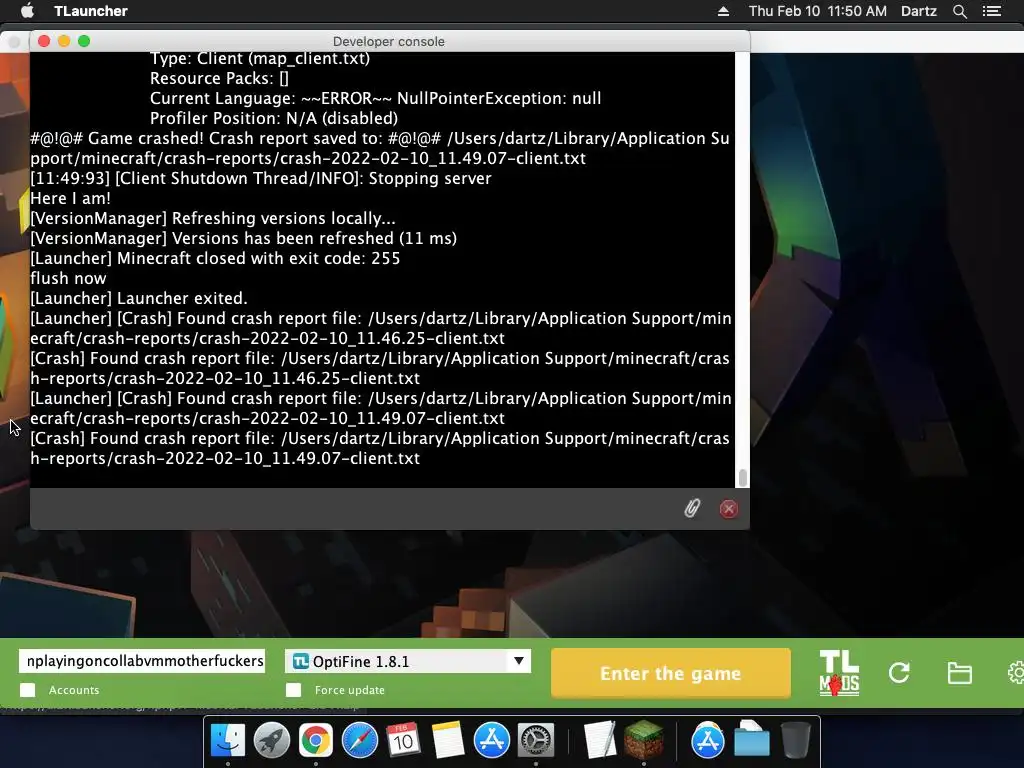Image resolution: width=1024 pixels, height=768 pixels.
Task: Open the OptiFine 1.8.1 version dropdown
Action: pyautogui.click(x=408, y=661)
